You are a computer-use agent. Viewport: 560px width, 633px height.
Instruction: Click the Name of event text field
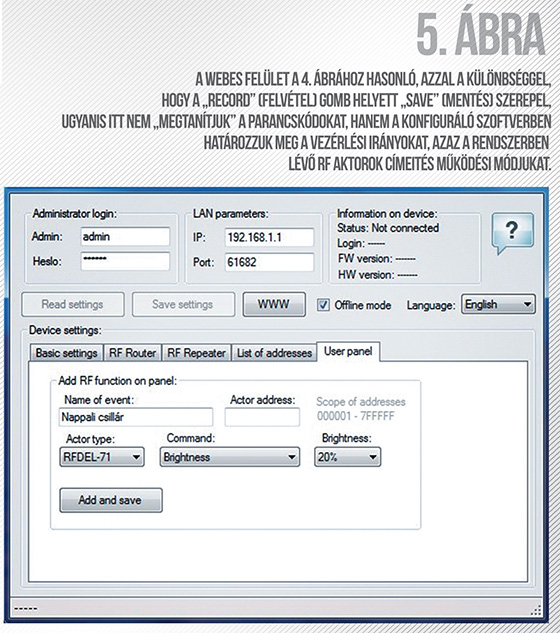pyautogui.click(x=136, y=417)
